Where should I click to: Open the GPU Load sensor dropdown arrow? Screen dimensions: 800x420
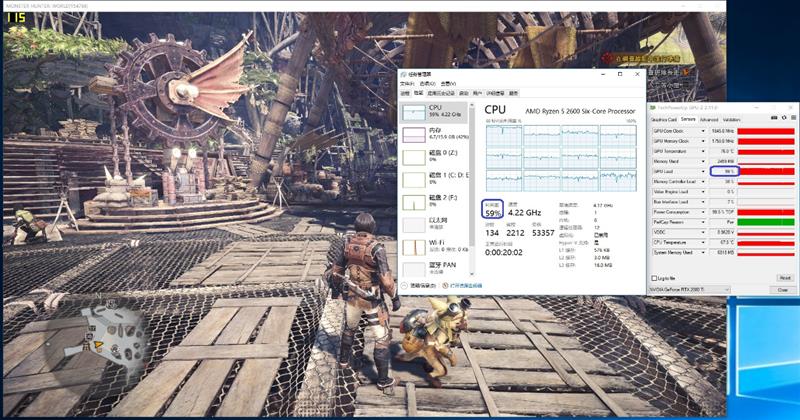(x=706, y=171)
